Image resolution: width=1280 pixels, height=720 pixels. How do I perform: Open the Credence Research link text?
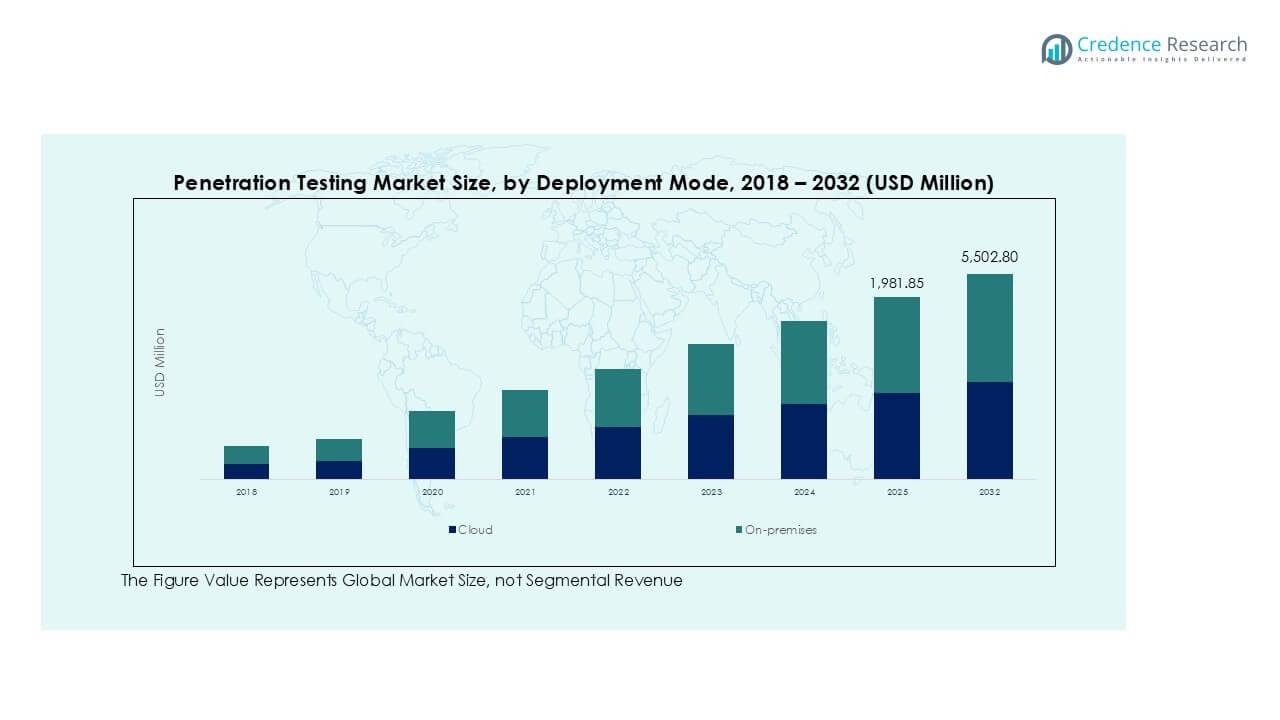tap(1161, 44)
